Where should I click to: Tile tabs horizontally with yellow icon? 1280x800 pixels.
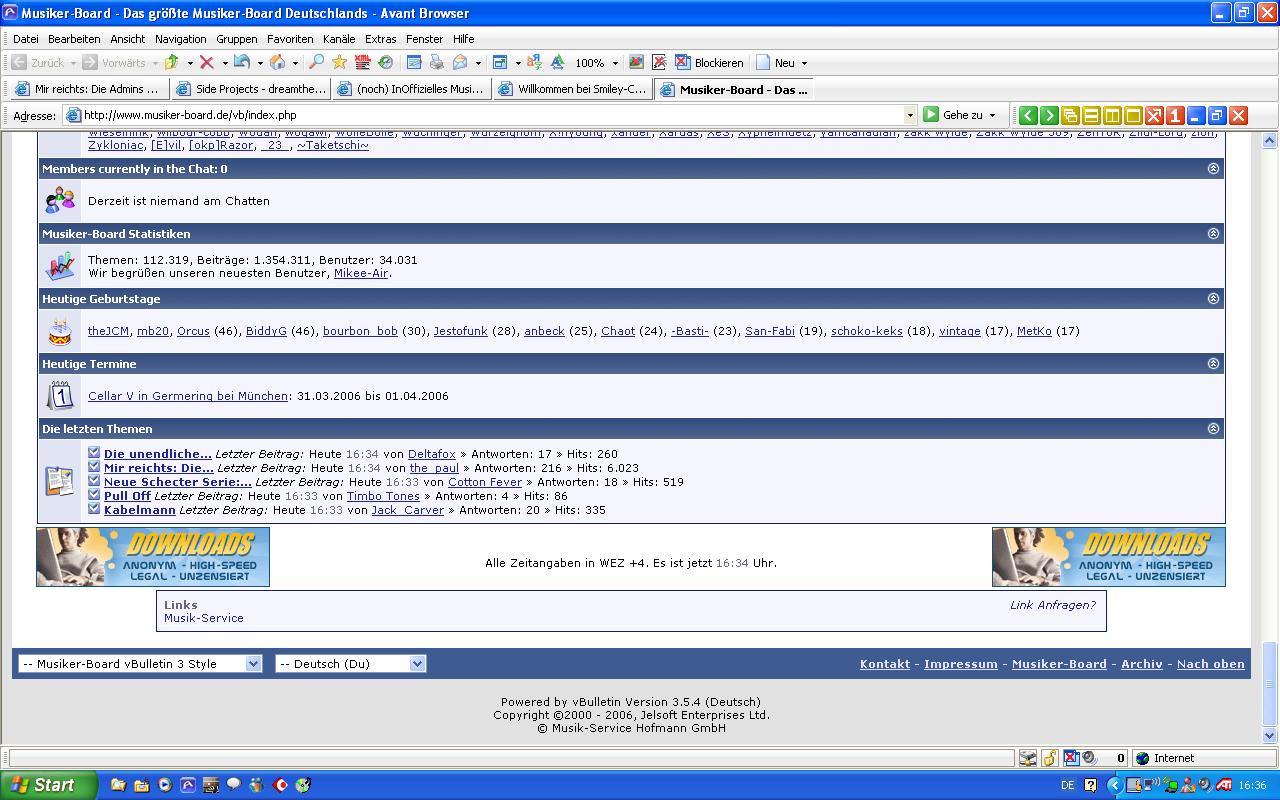(1091, 115)
